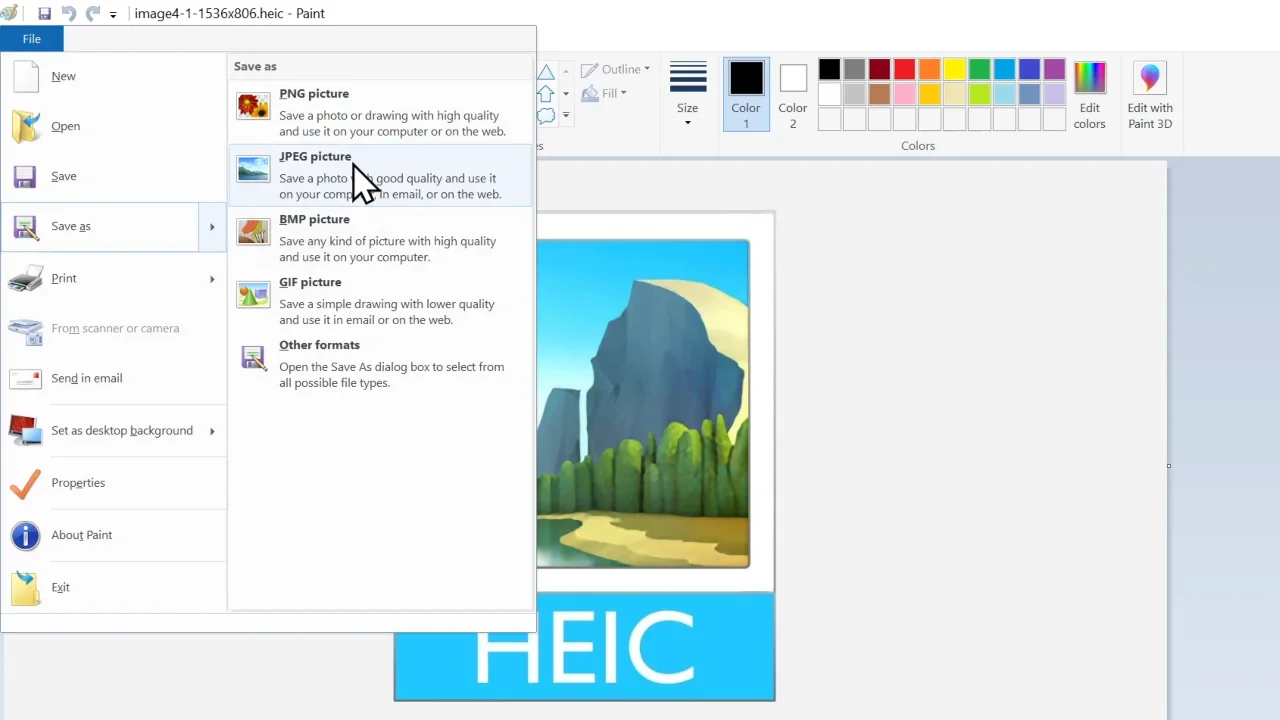
Task: Expand the full shapes gallery
Action: point(566,116)
